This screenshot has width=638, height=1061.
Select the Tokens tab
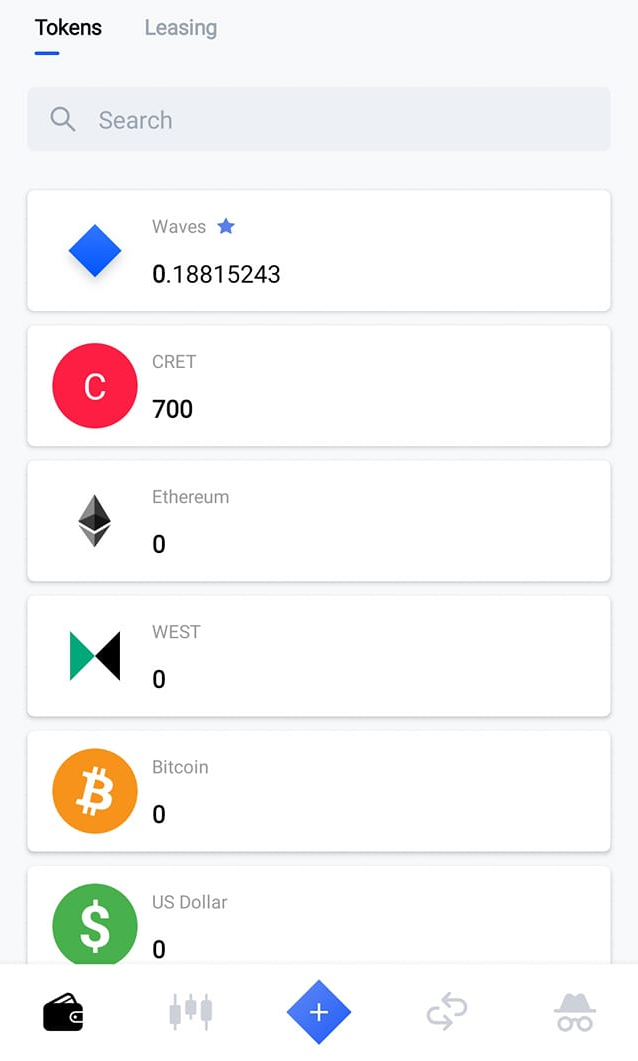[68, 28]
